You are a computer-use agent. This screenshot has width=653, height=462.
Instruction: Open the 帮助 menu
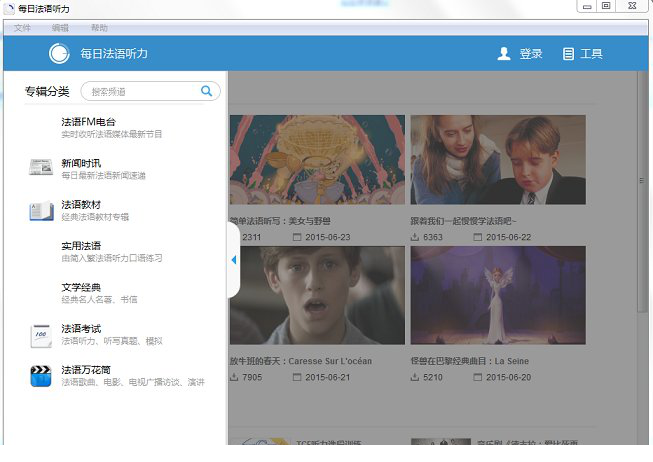click(99, 28)
